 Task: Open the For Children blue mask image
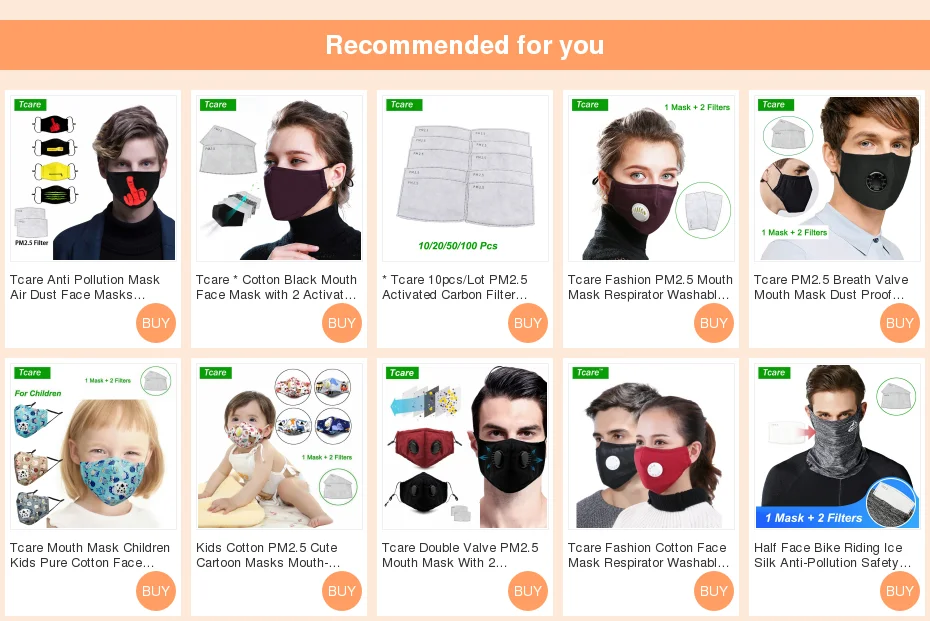point(94,446)
